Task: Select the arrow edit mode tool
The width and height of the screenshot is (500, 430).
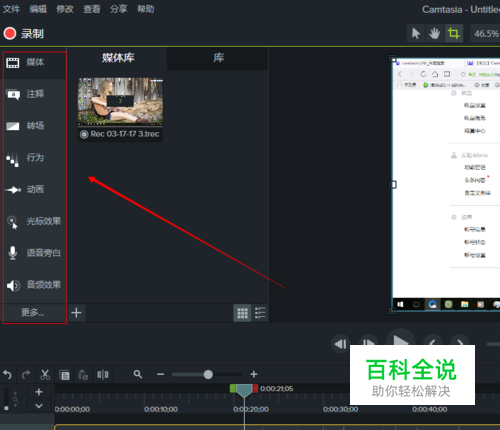Action: coord(416,33)
